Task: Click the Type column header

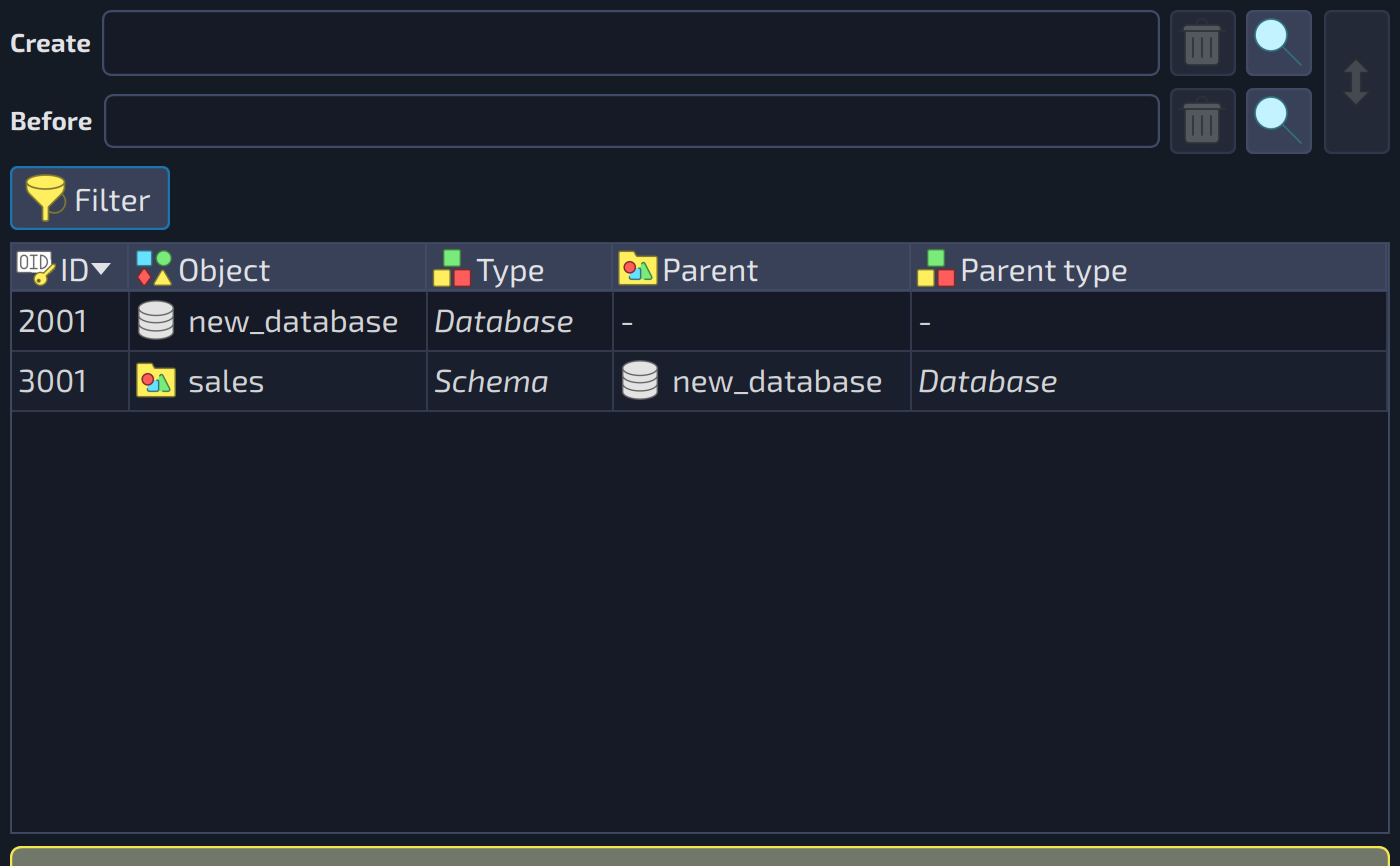Action: point(520,269)
